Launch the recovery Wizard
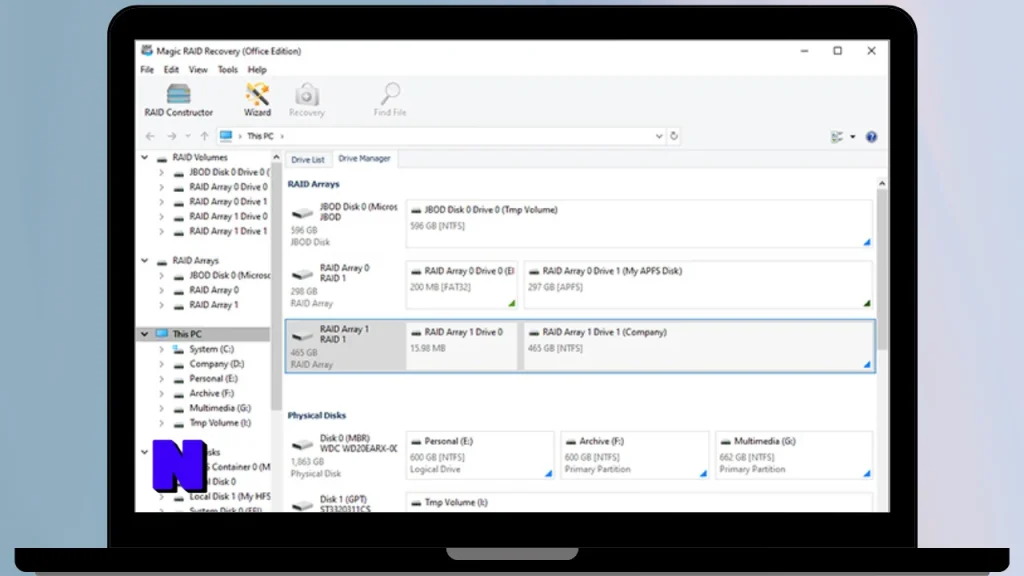 point(257,100)
